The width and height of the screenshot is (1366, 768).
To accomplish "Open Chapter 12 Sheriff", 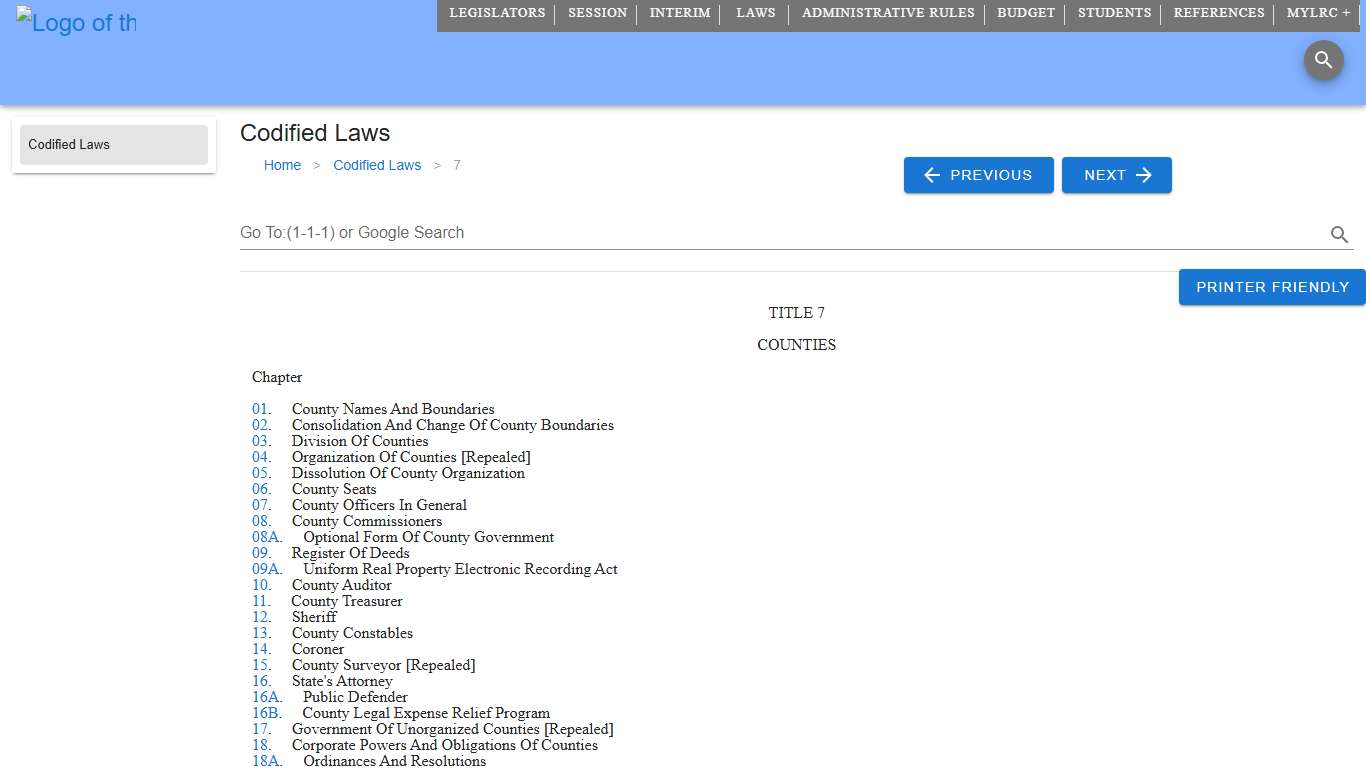I will tap(261, 617).
